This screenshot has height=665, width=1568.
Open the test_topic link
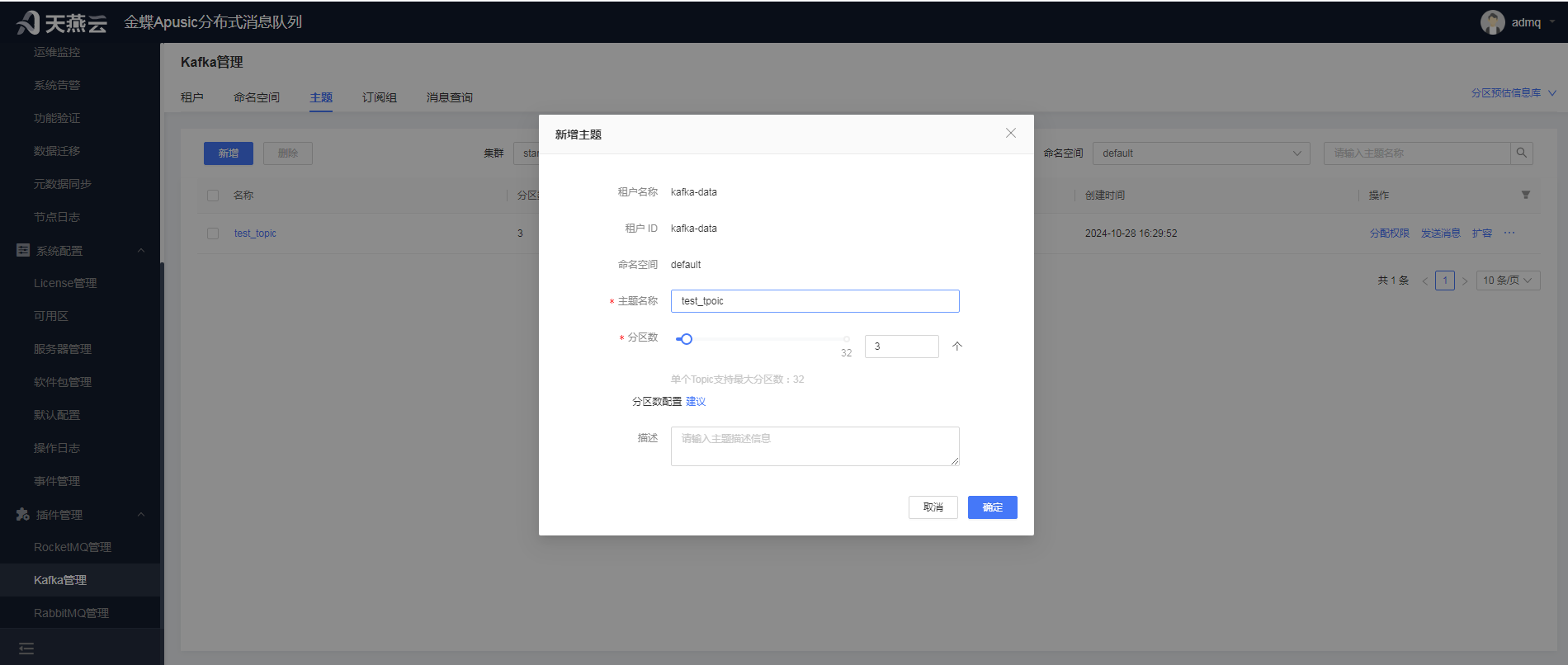tap(255, 233)
